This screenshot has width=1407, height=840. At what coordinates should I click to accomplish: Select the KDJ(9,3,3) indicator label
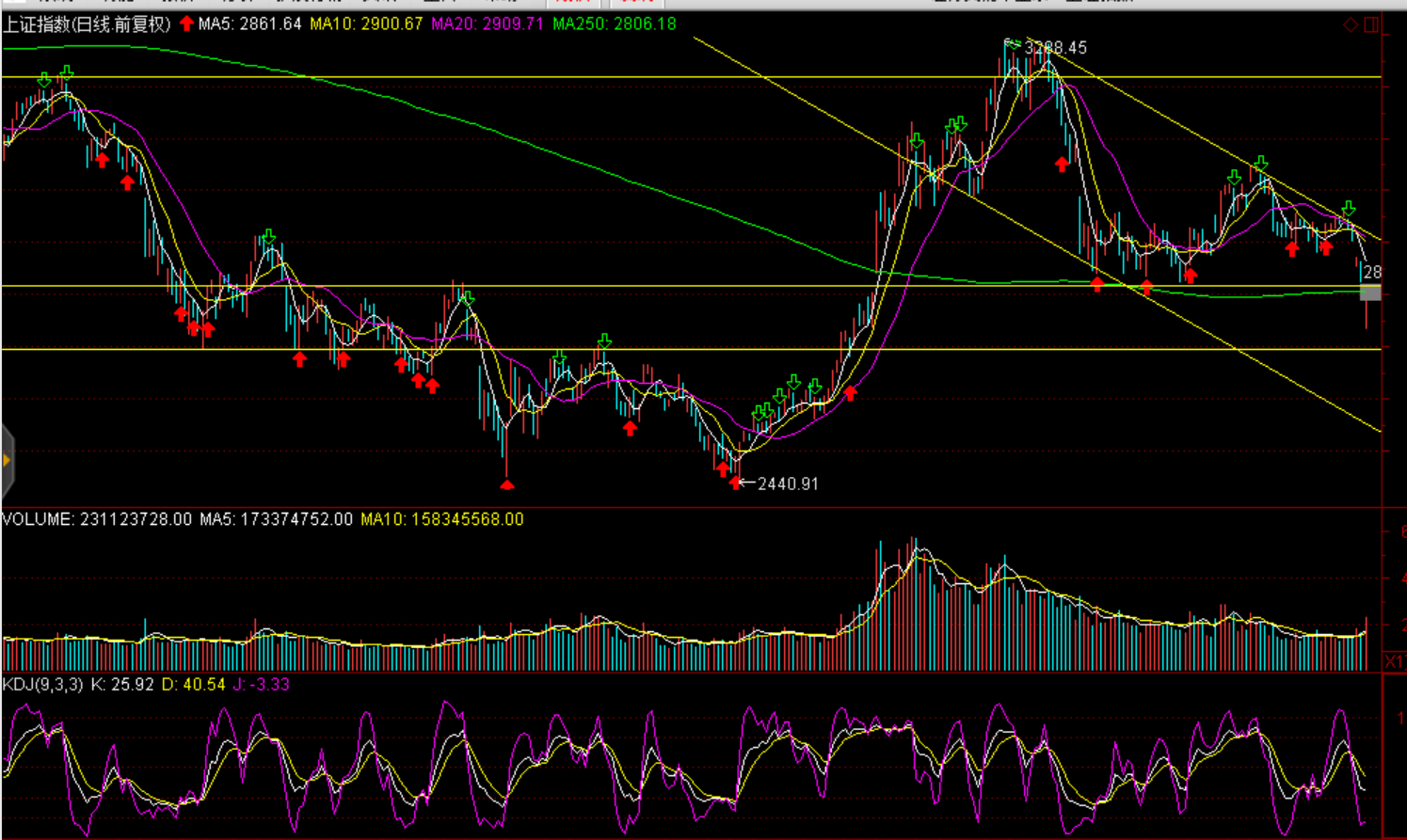pos(42,685)
